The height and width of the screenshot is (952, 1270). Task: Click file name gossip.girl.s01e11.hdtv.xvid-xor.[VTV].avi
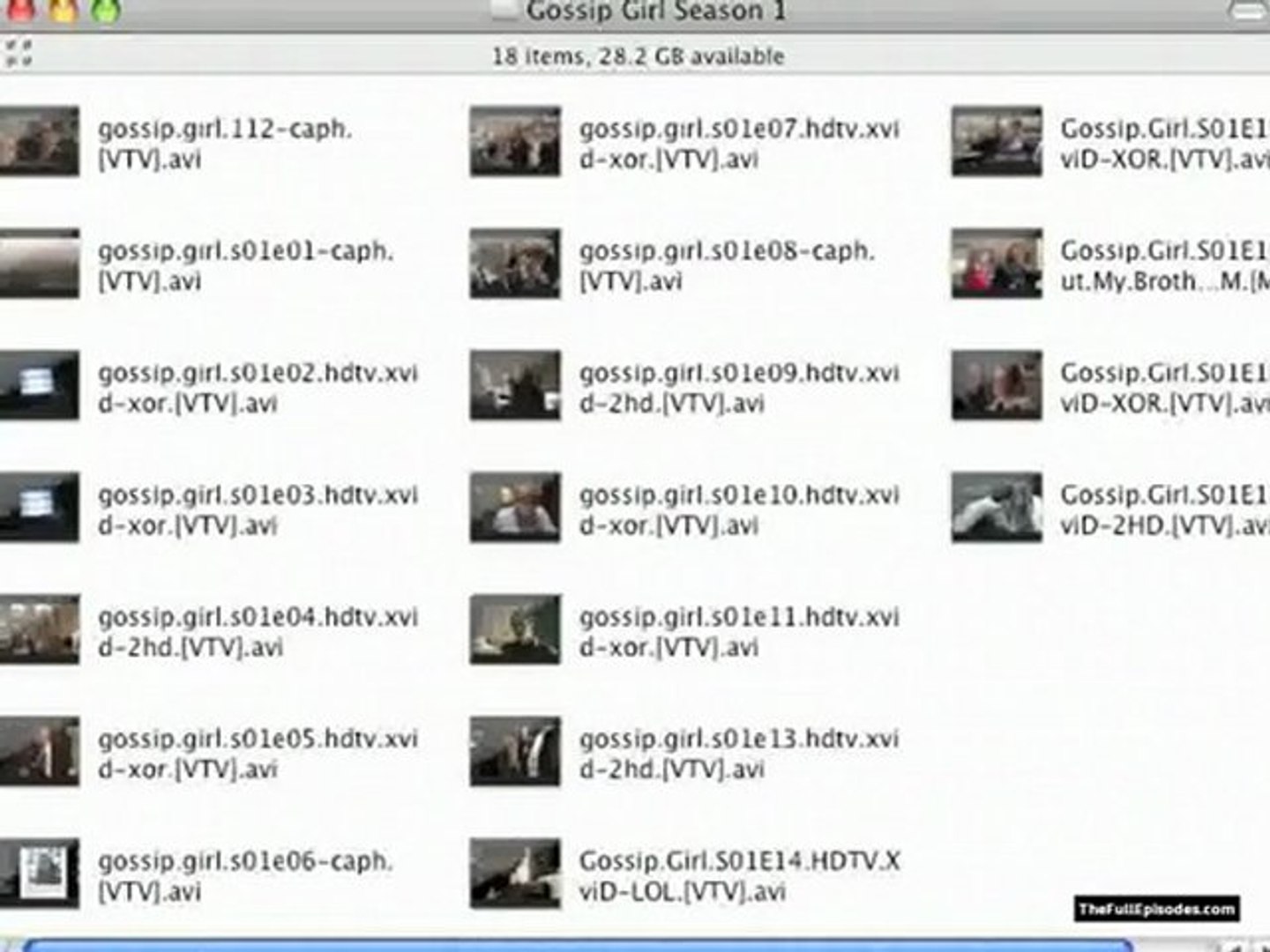[739, 631]
